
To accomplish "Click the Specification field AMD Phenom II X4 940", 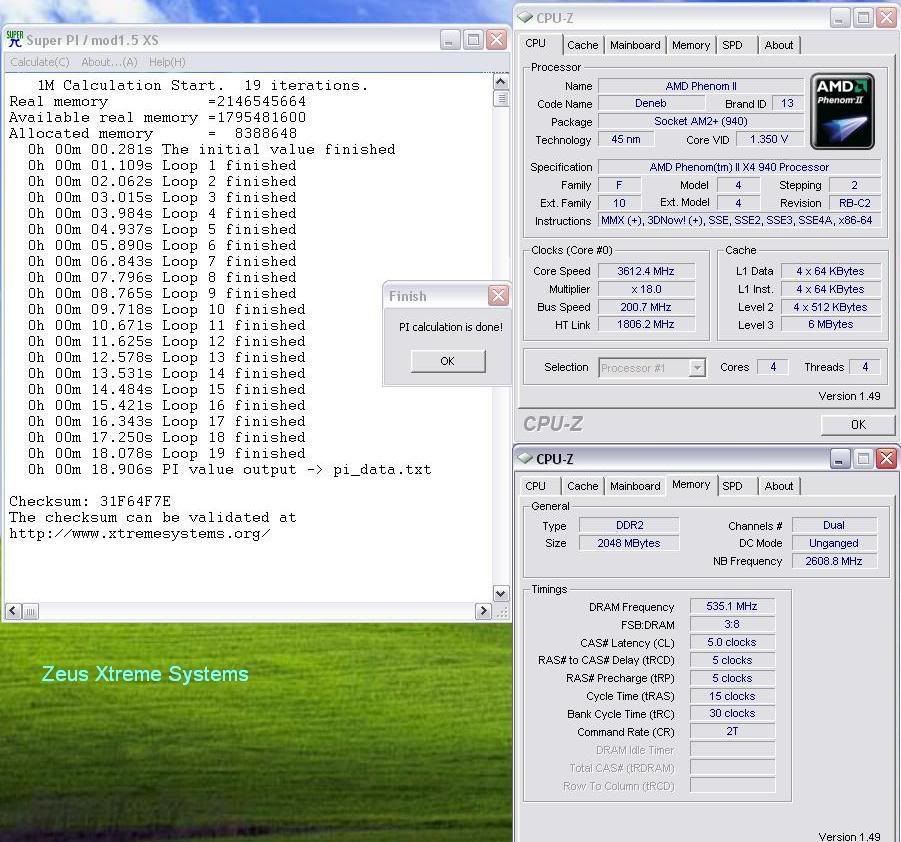I will click(x=739, y=167).
